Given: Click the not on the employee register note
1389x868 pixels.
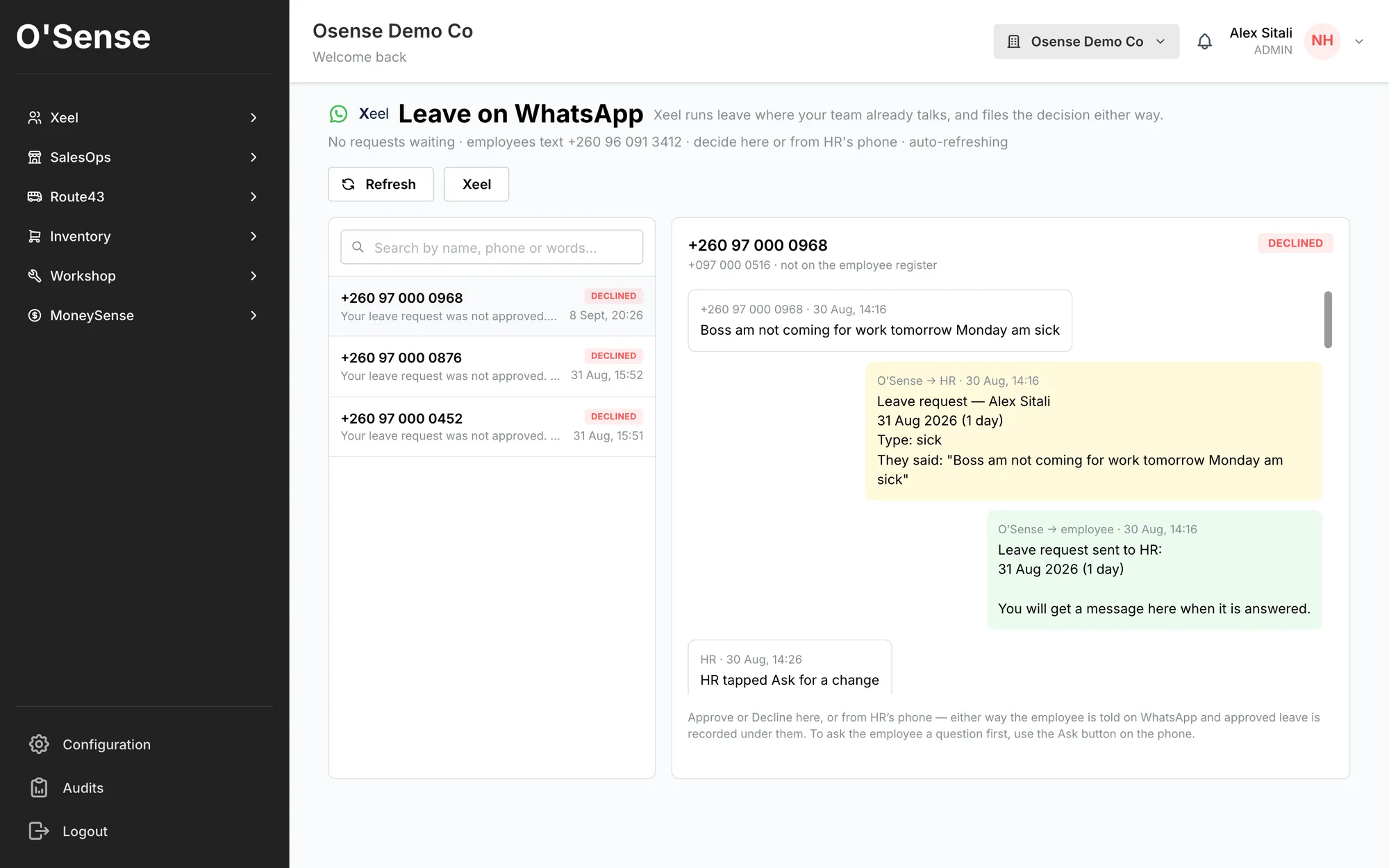Looking at the screenshot, I should [x=858, y=265].
